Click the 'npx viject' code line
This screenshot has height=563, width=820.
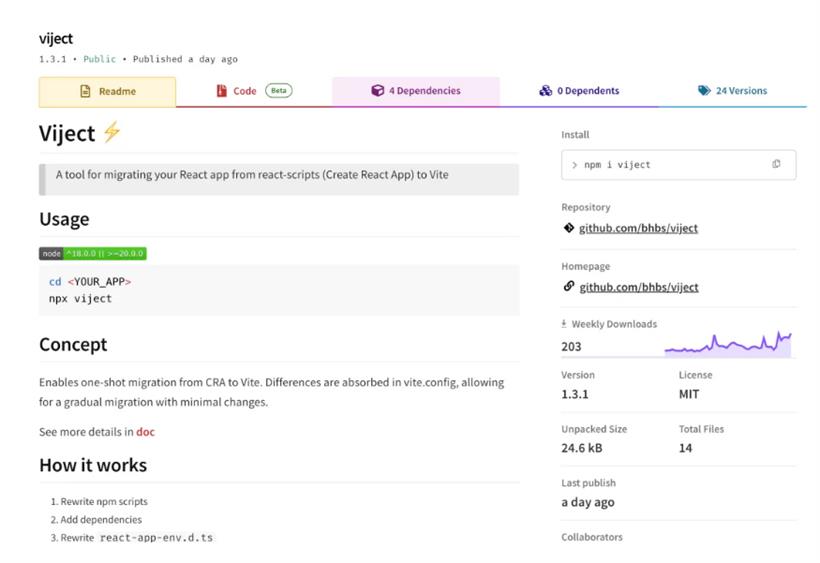pos(80,298)
